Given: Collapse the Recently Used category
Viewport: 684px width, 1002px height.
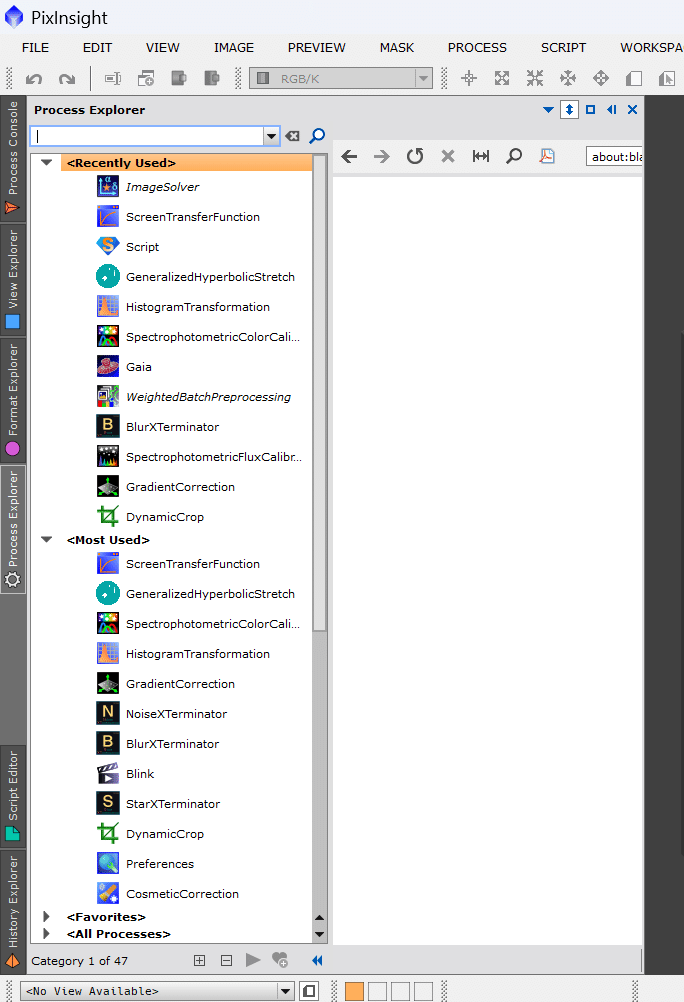Looking at the screenshot, I should coord(46,162).
